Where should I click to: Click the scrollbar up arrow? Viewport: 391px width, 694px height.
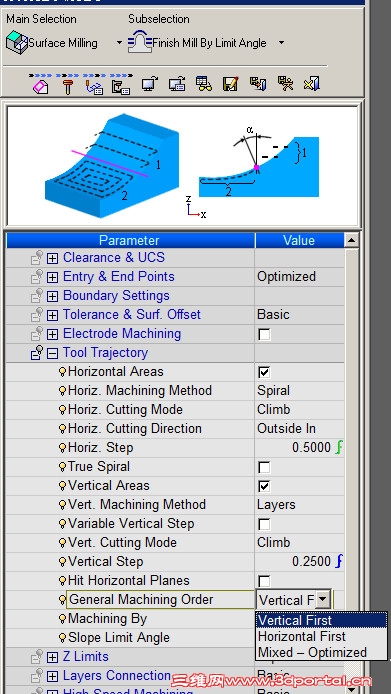click(352, 240)
